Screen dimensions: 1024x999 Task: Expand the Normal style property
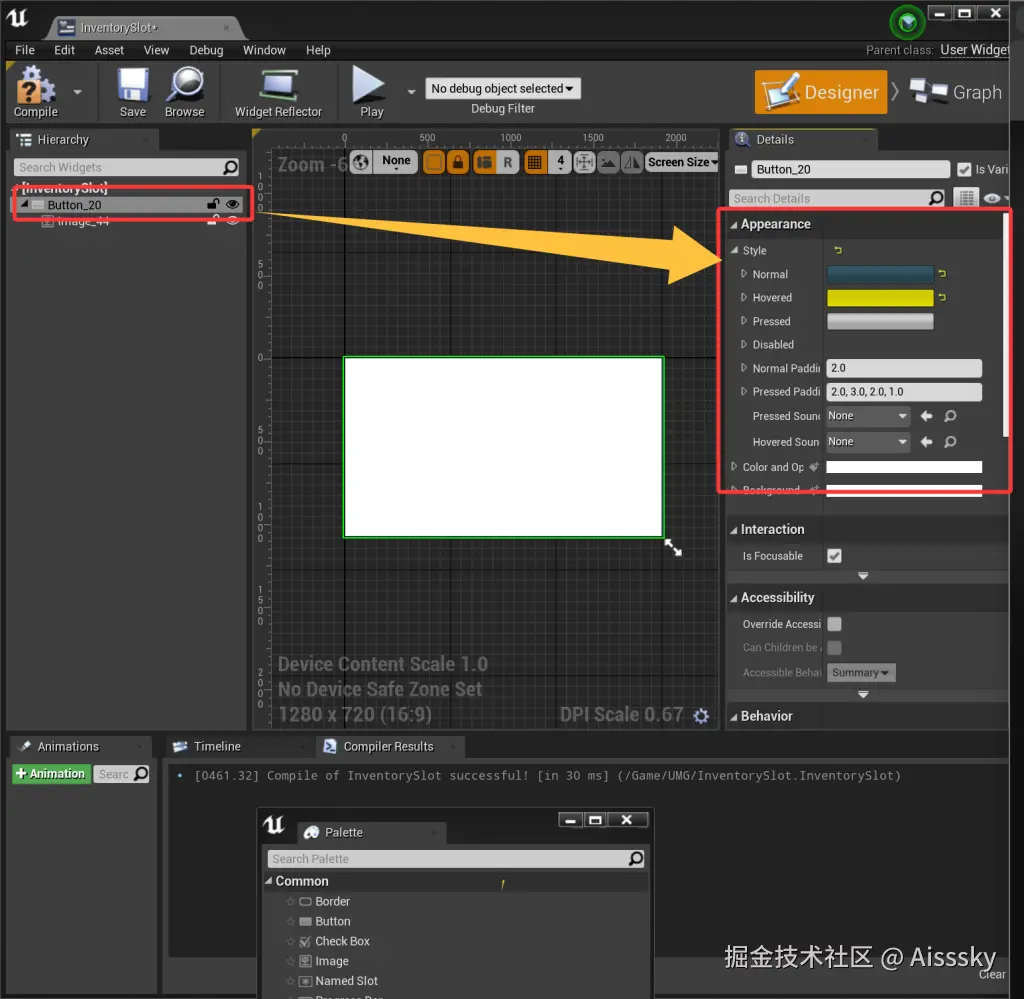pos(744,274)
